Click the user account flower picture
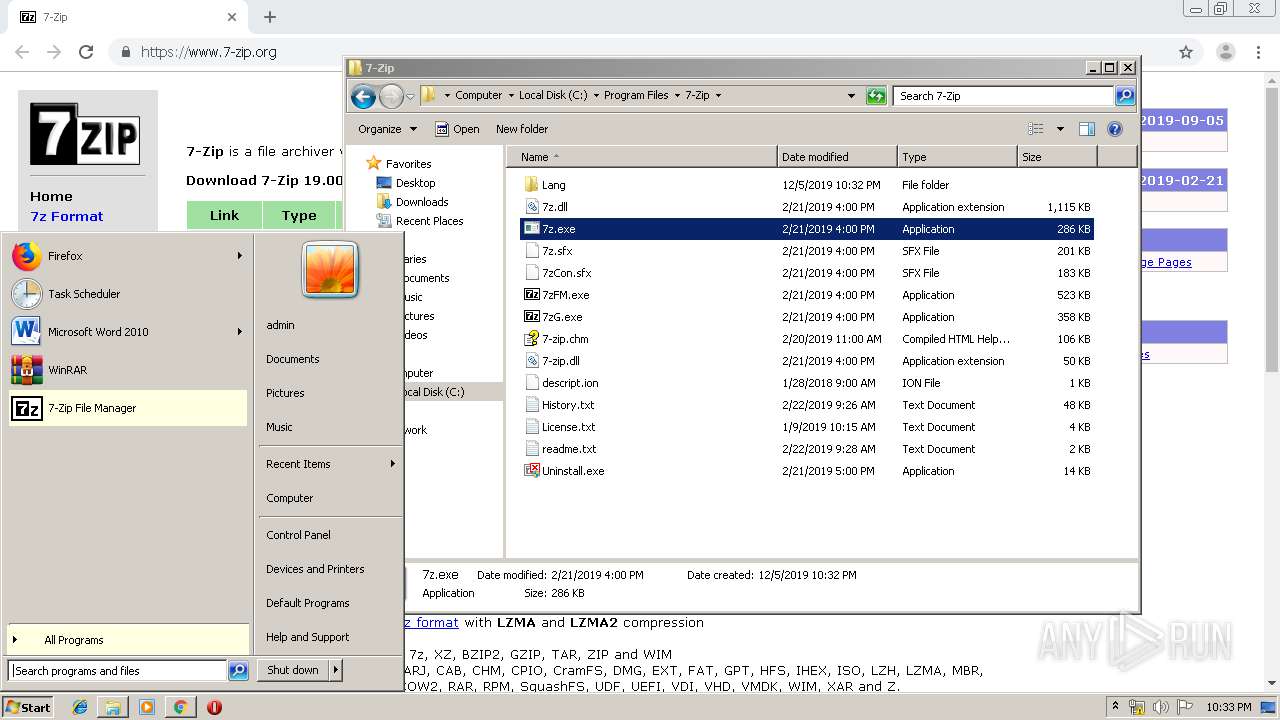This screenshot has height=720, width=1280. tap(330, 270)
